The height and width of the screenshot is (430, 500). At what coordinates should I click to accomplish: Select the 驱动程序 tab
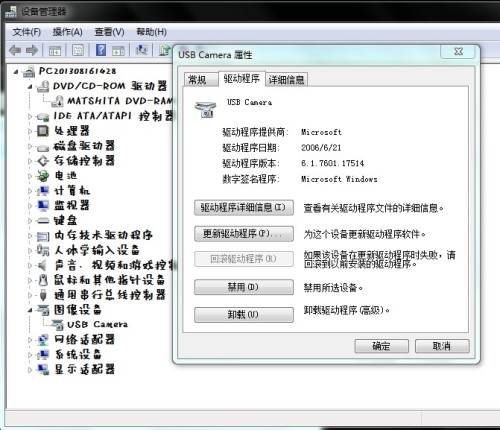(242, 79)
